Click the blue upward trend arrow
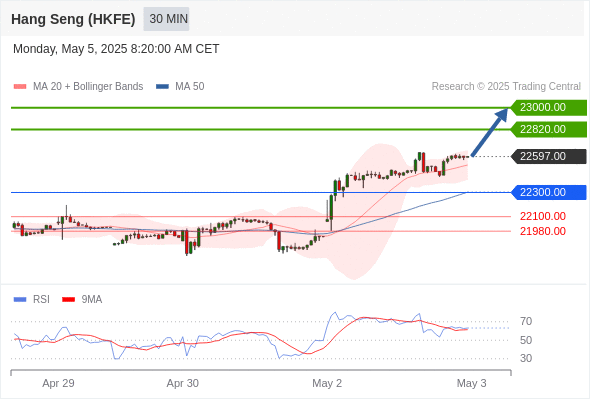590x400 pixels. [x=489, y=132]
